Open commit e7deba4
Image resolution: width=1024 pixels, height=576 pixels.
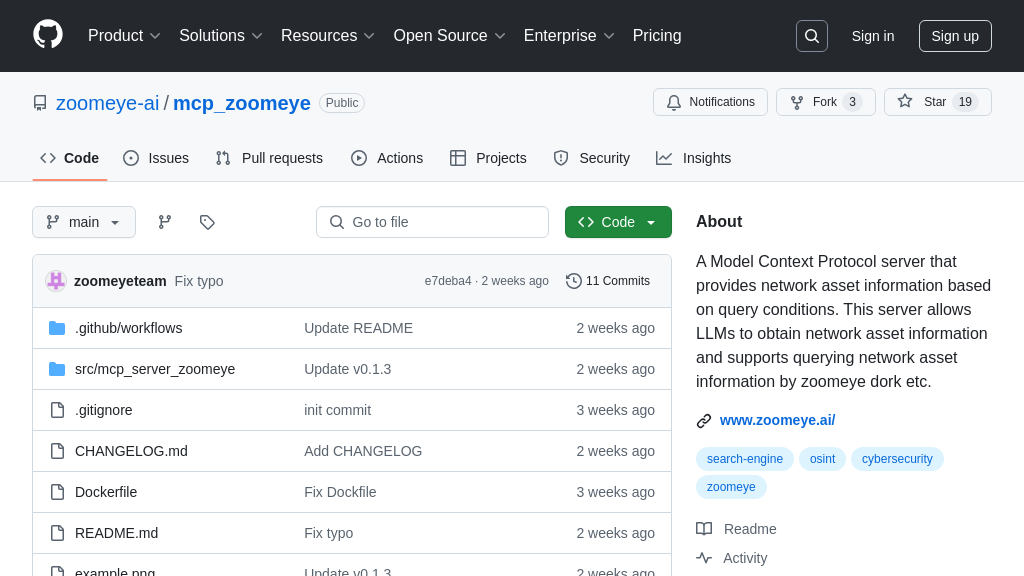point(448,281)
